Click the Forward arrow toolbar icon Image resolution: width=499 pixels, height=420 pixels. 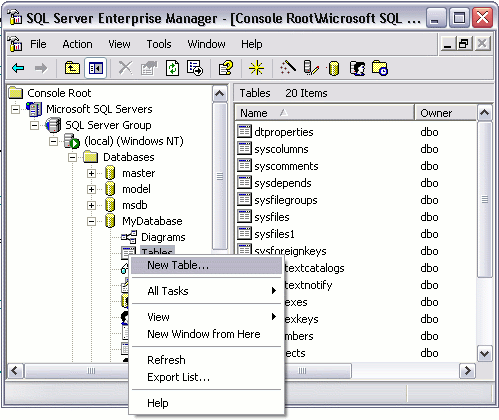point(41,68)
